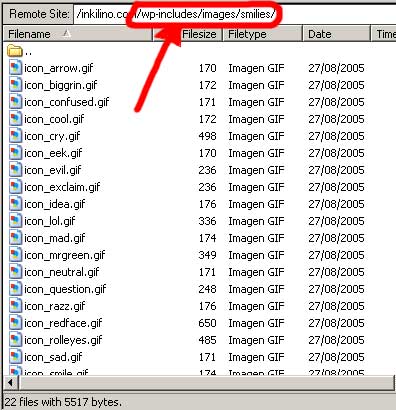Click the file name icon_exclaim.gif
The height and width of the screenshot is (410, 396).
(x=62, y=187)
